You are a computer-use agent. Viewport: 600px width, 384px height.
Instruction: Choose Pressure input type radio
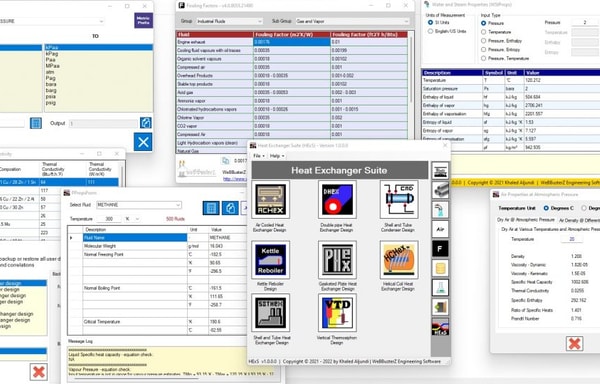[484, 23]
